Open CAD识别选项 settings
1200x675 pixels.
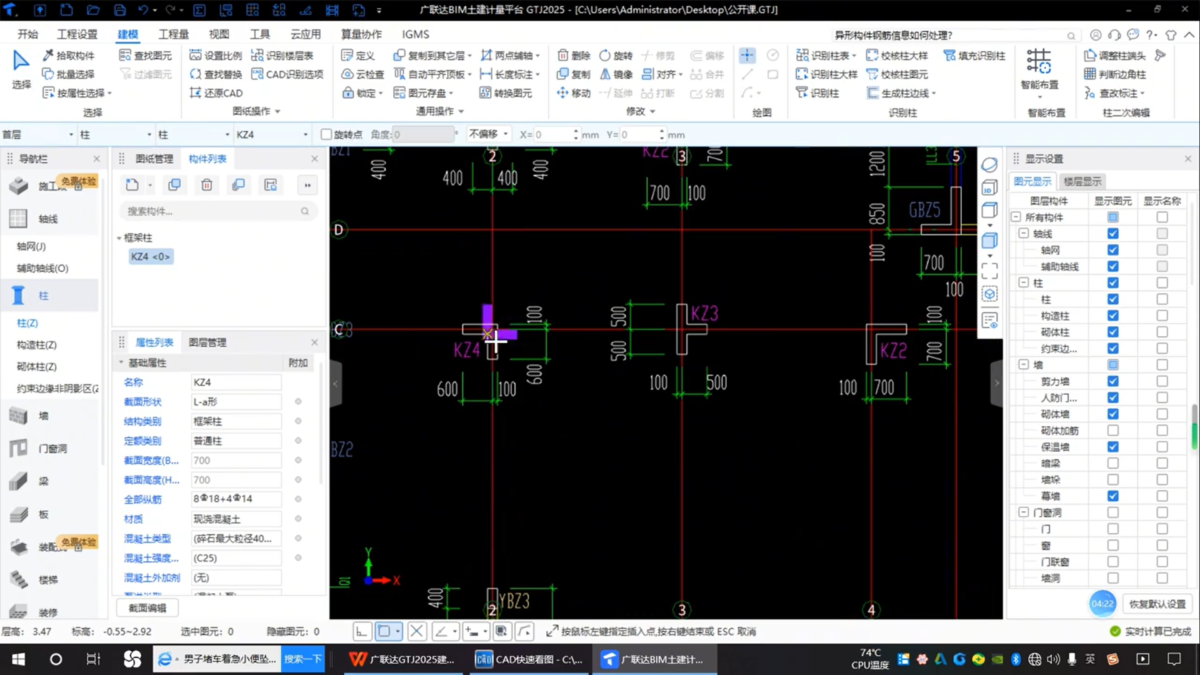coord(287,74)
